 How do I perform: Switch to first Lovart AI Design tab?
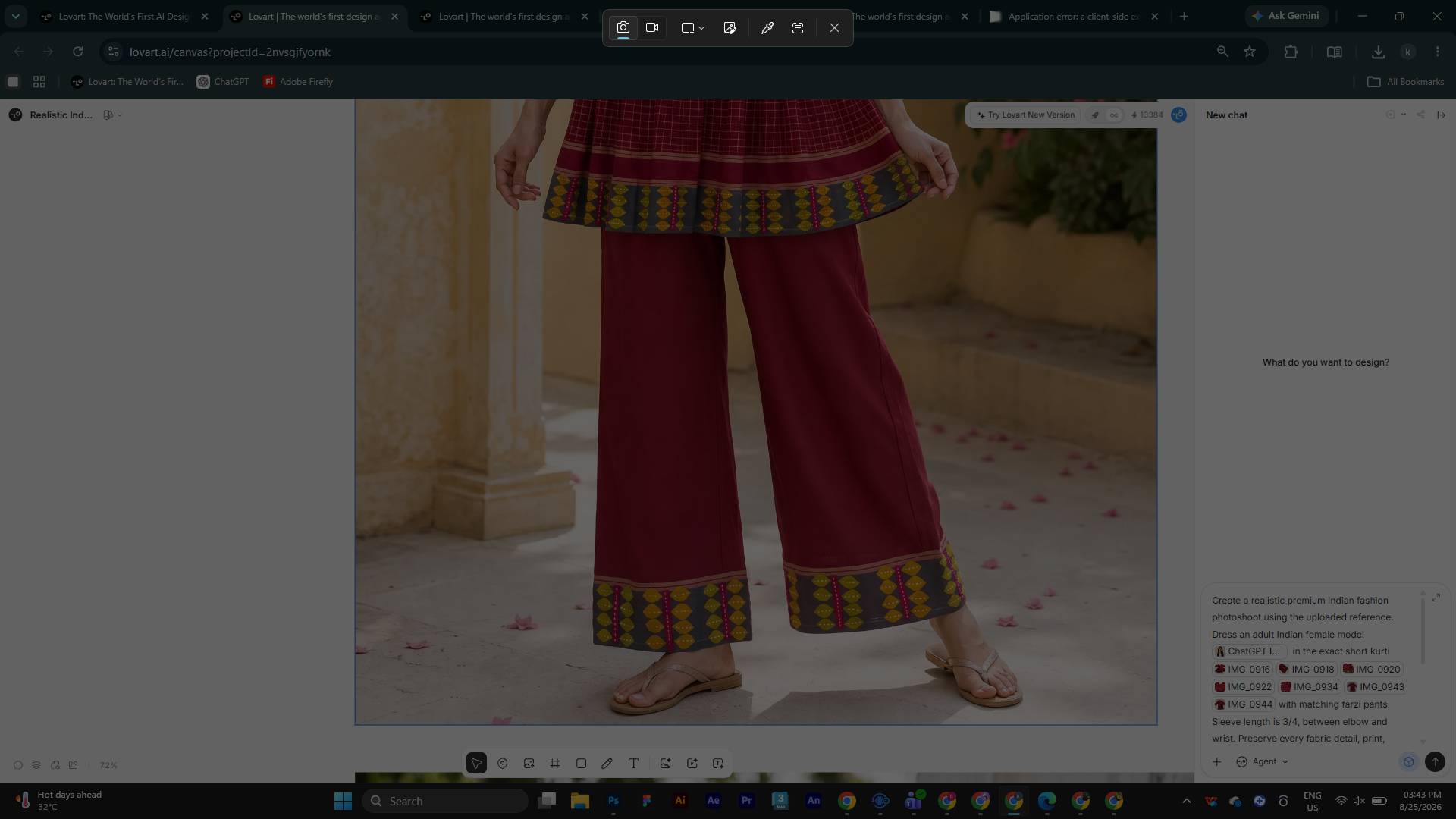click(x=124, y=16)
